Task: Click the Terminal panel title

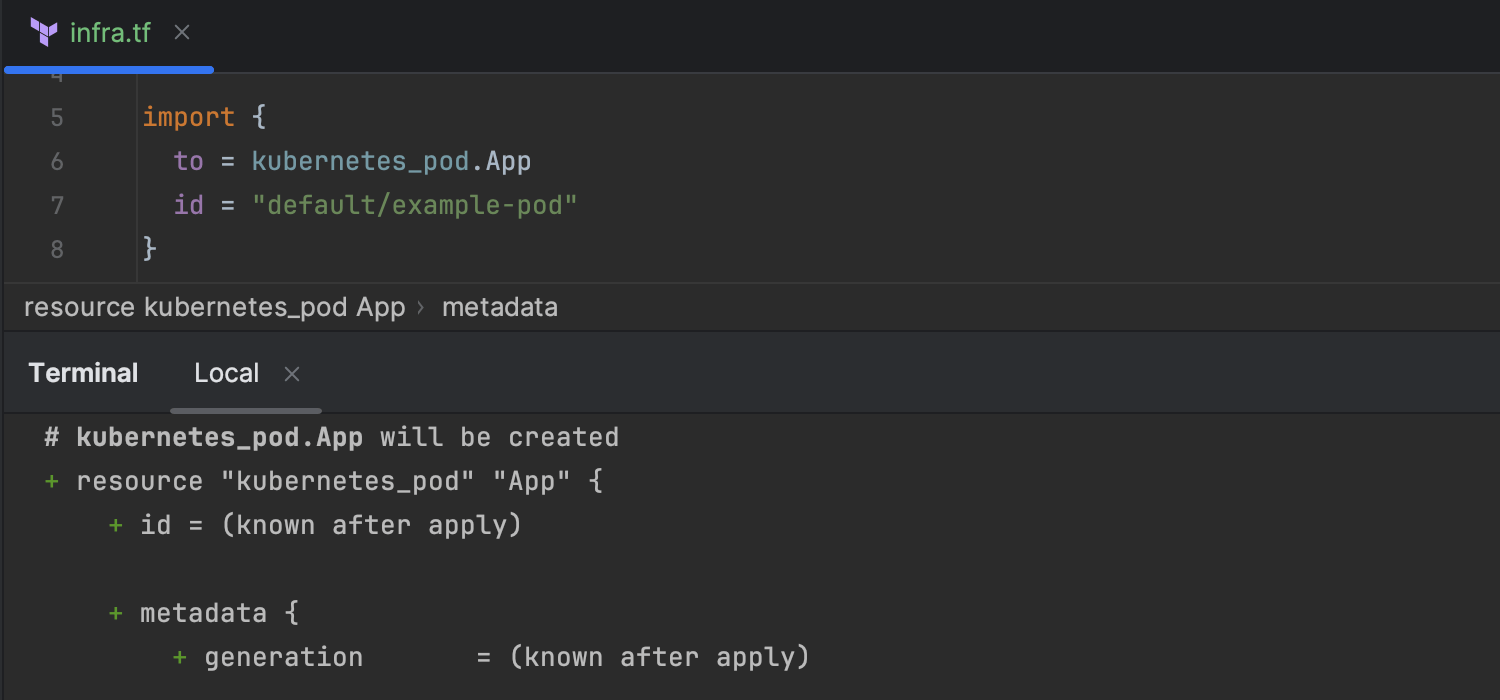Action: tap(83, 374)
